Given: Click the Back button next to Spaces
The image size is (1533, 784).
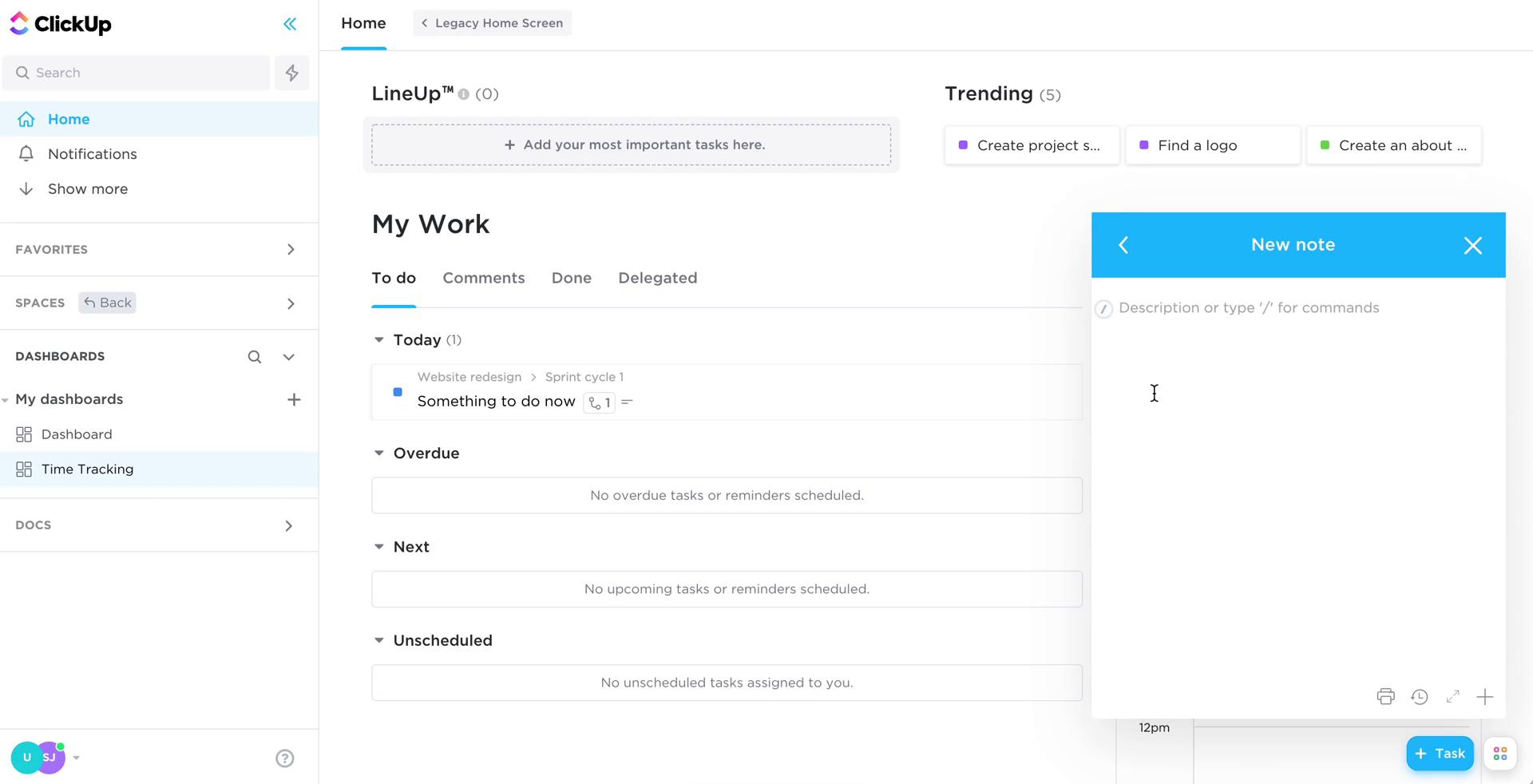Looking at the screenshot, I should click(x=107, y=303).
